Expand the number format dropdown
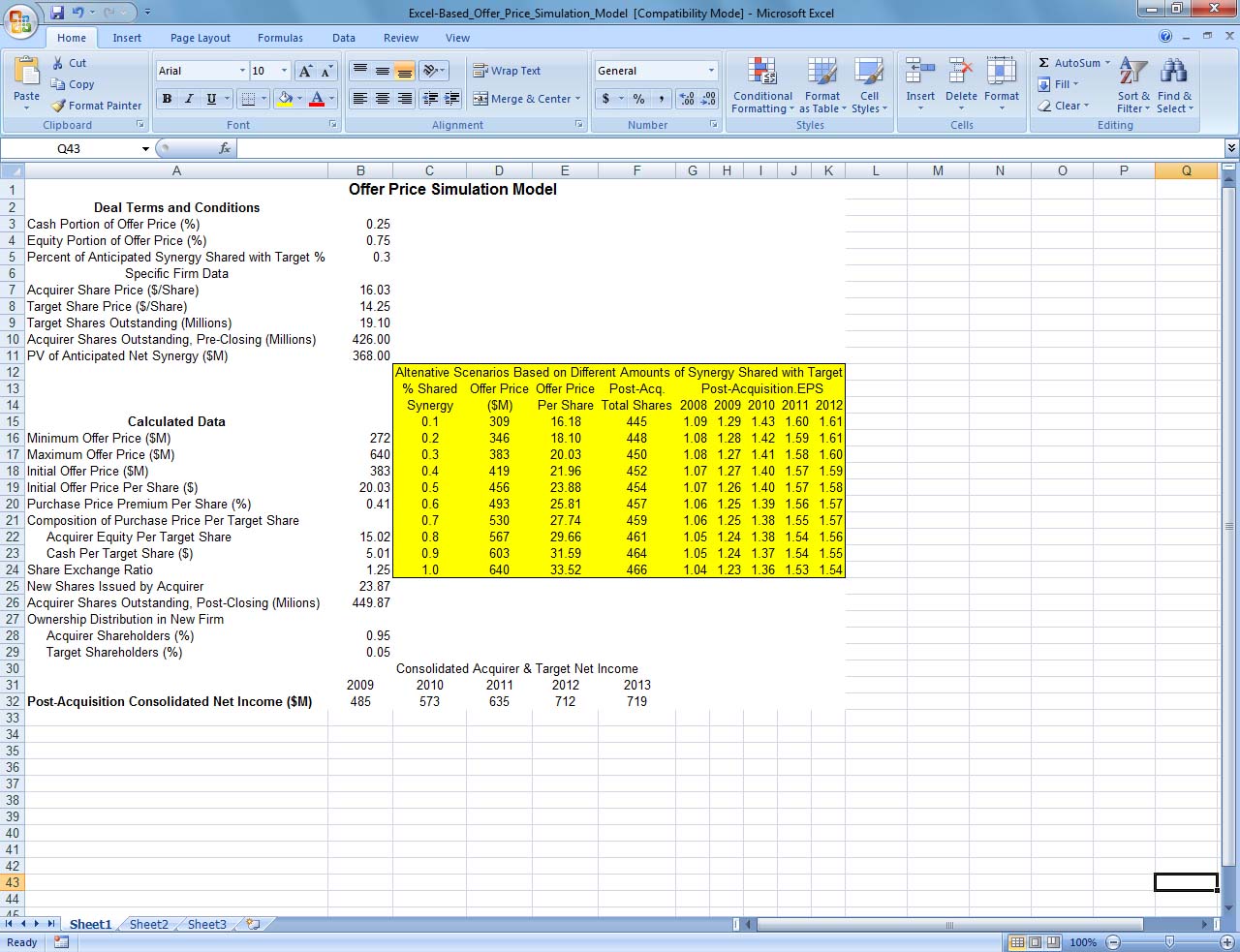 pos(710,71)
